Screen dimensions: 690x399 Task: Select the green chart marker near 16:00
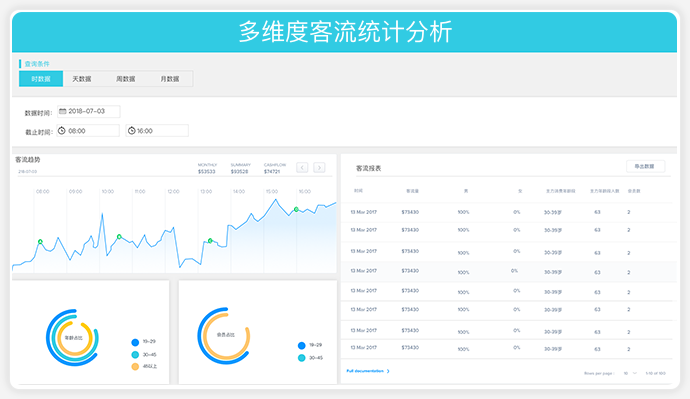click(296, 209)
